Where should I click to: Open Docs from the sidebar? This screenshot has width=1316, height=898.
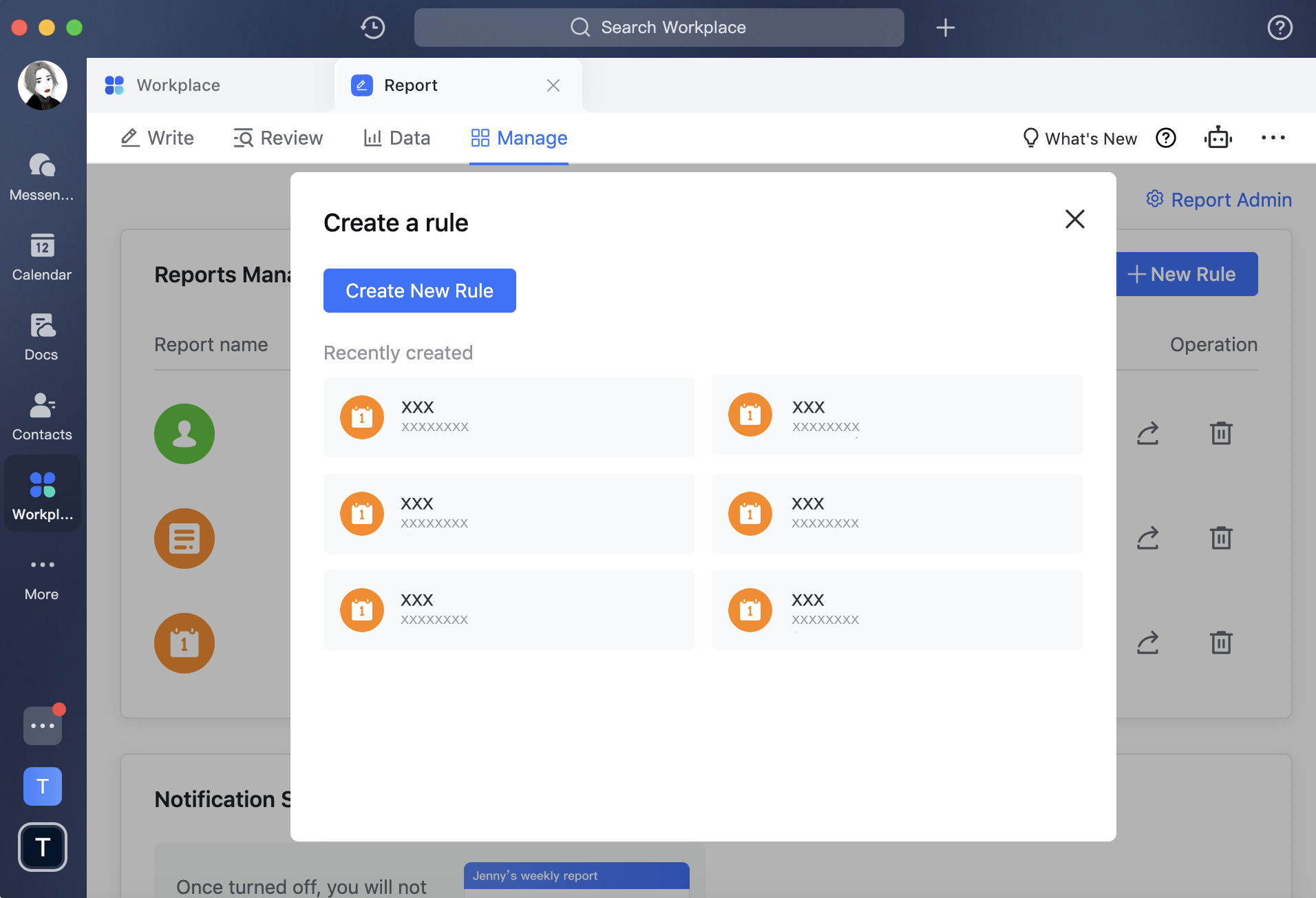[42, 335]
